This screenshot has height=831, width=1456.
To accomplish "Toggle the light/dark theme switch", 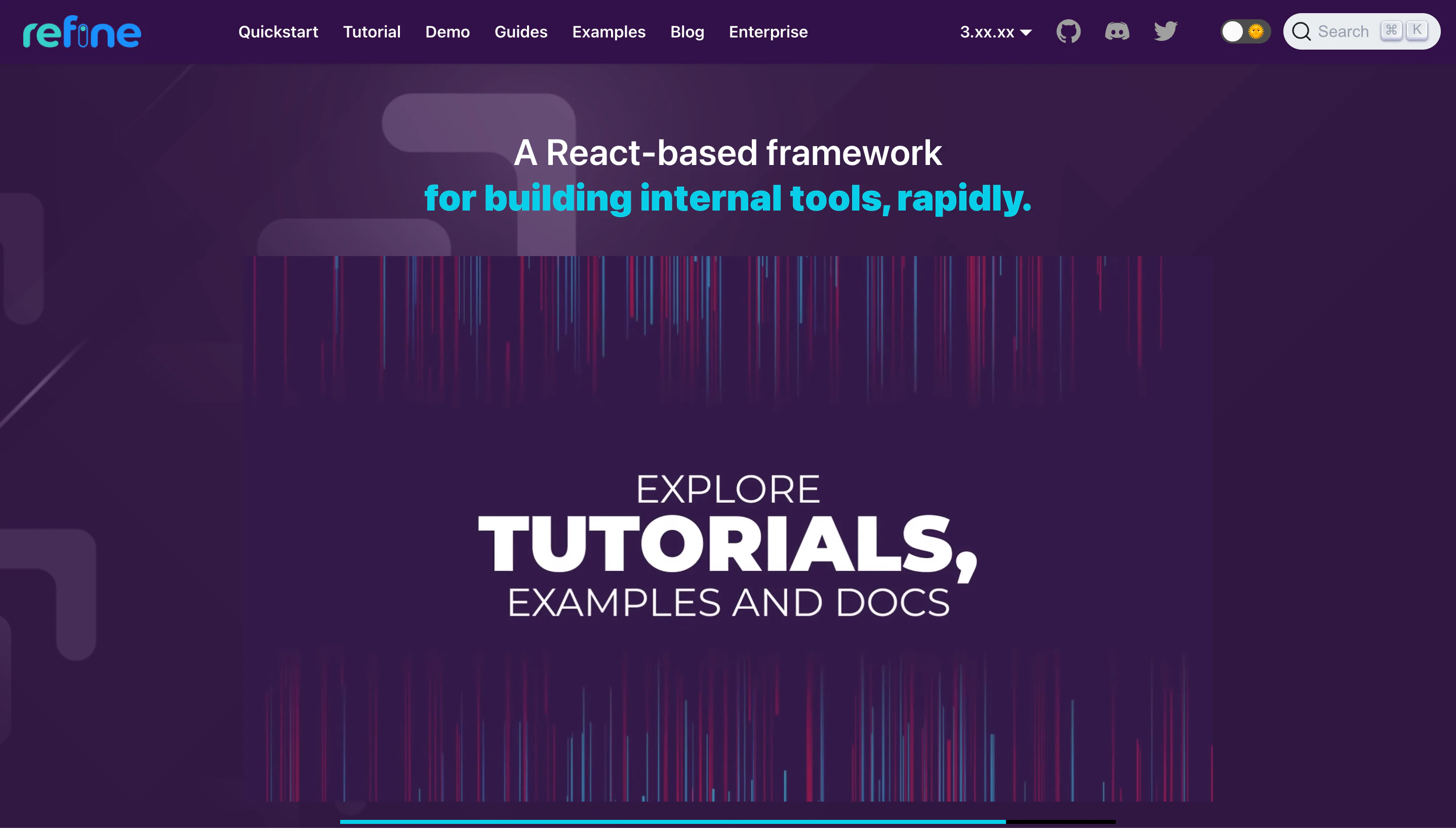I will (1244, 31).
